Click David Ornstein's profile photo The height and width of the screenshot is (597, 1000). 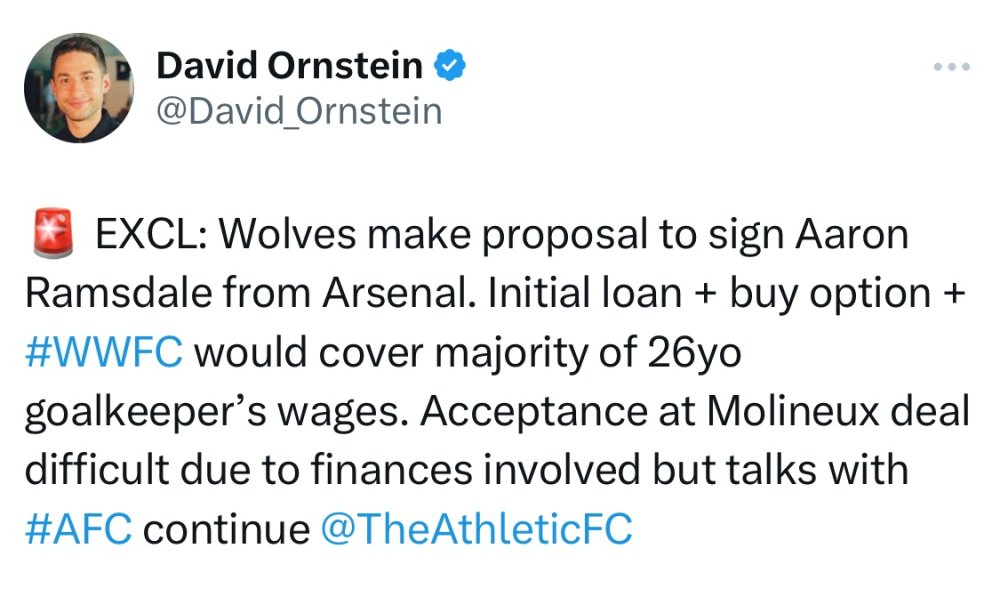(x=79, y=88)
